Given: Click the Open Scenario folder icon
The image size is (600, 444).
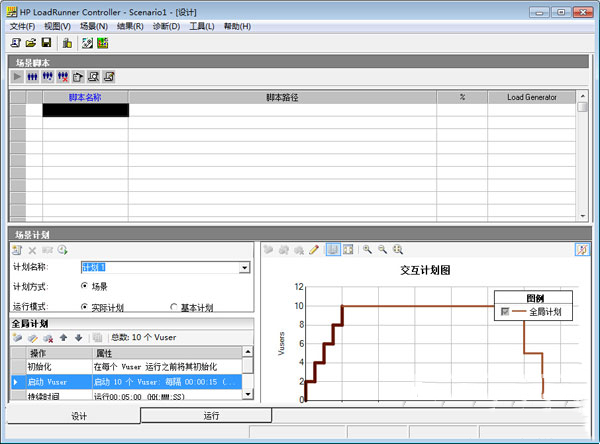Looking at the screenshot, I should (x=31, y=43).
